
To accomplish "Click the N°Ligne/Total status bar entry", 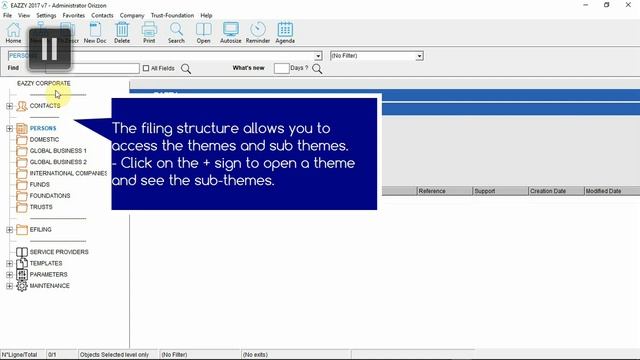I will coord(19,355).
